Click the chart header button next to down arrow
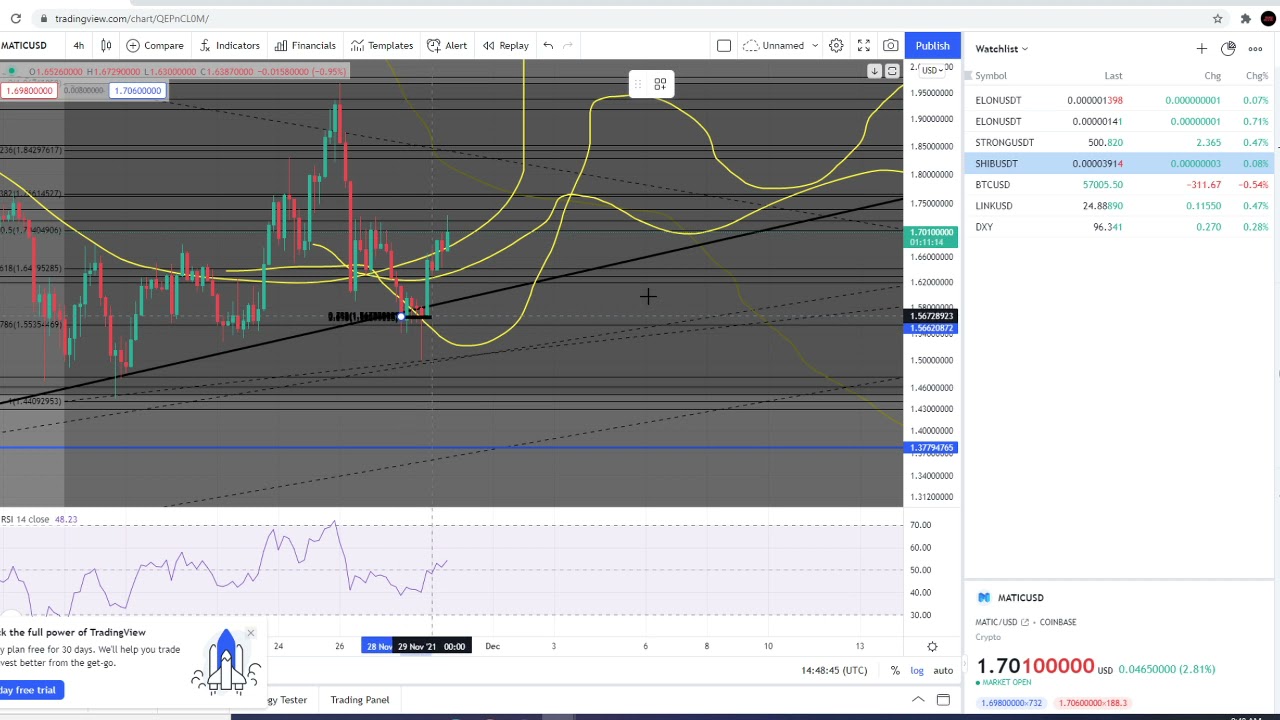 pyautogui.click(x=892, y=71)
